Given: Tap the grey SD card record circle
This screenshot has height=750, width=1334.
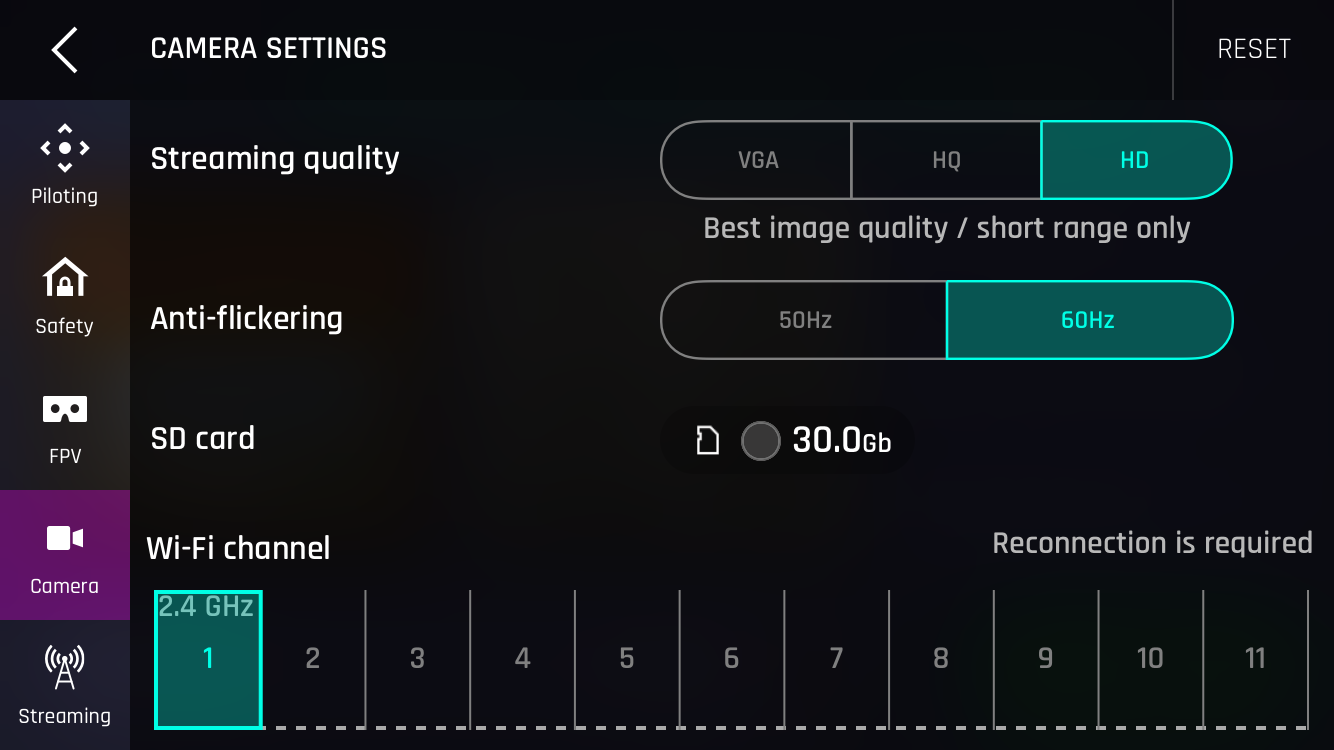Looking at the screenshot, I should pyautogui.click(x=760, y=440).
